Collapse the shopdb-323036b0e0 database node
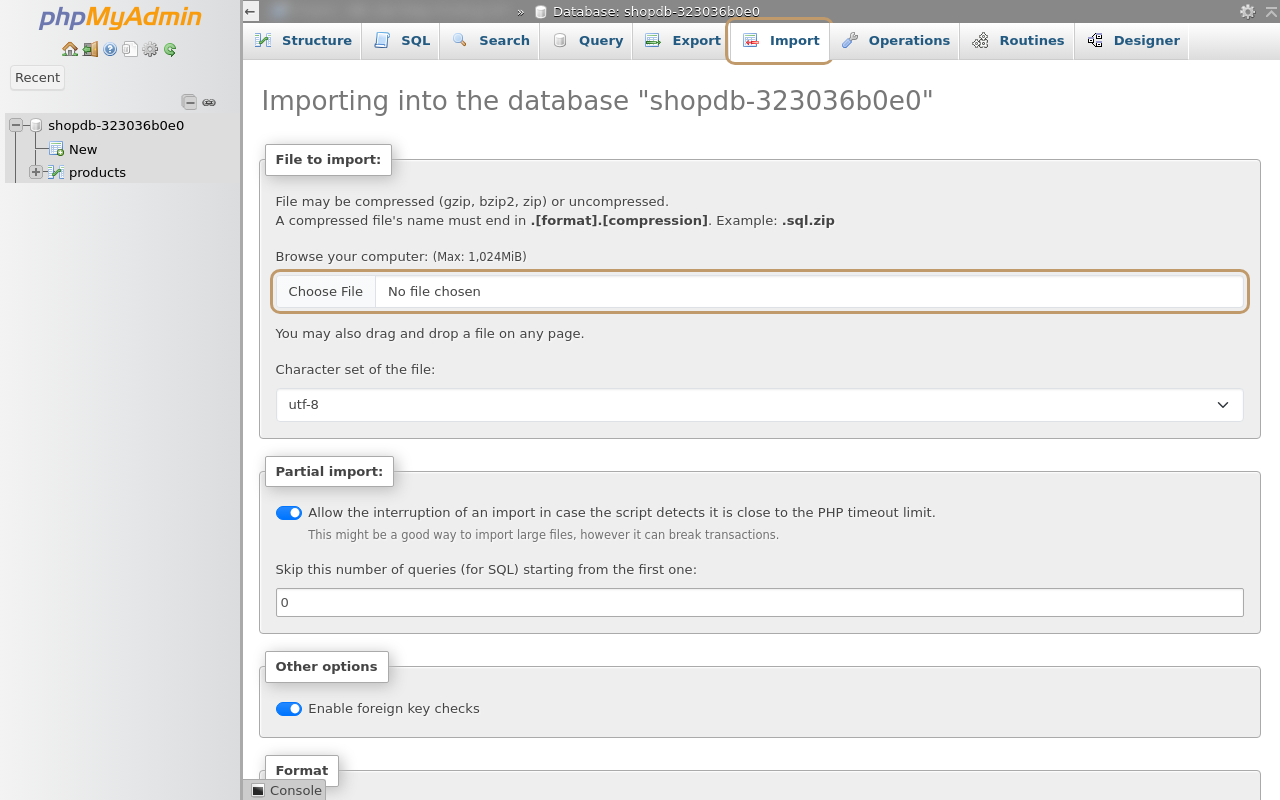This screenshot has width=1280, height=800. click(16, 126)
